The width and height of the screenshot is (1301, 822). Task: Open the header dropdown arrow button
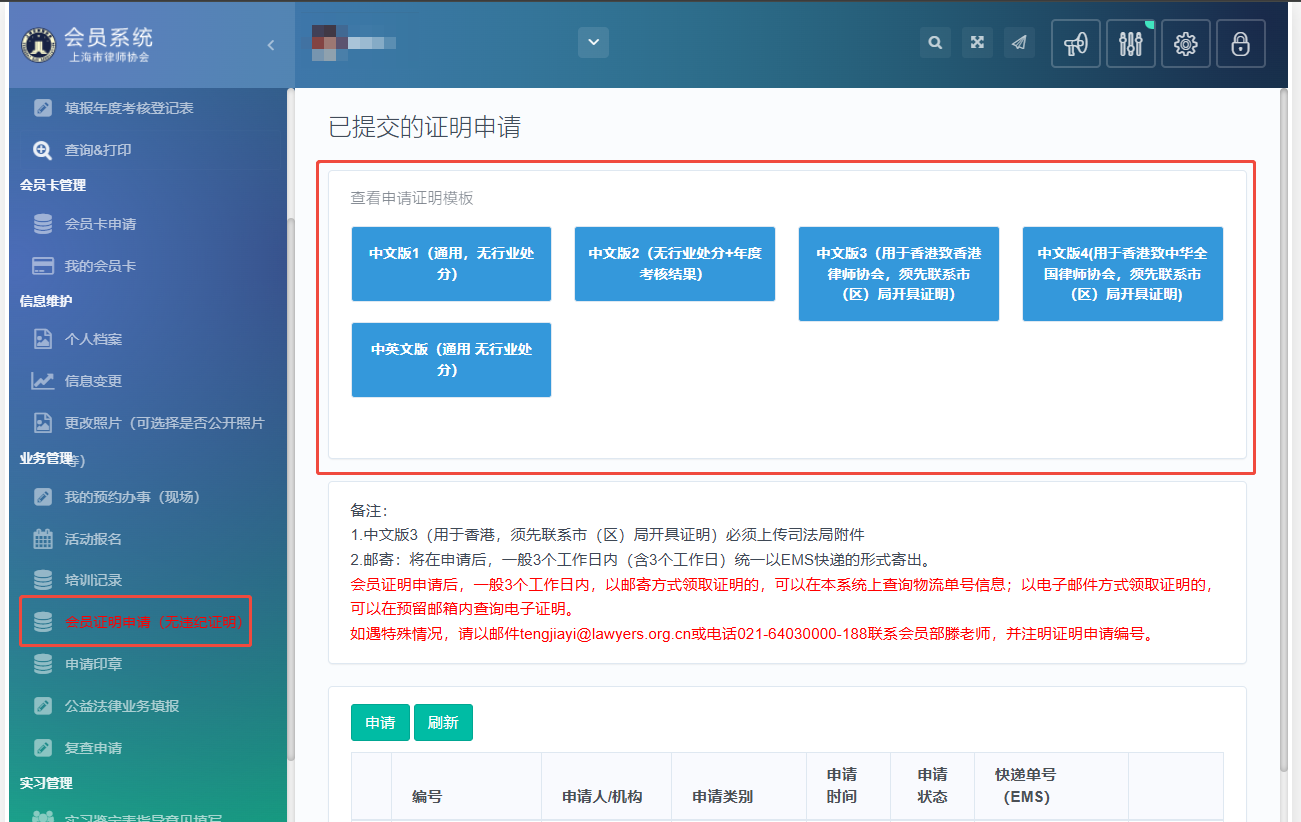tap(593, 42)
